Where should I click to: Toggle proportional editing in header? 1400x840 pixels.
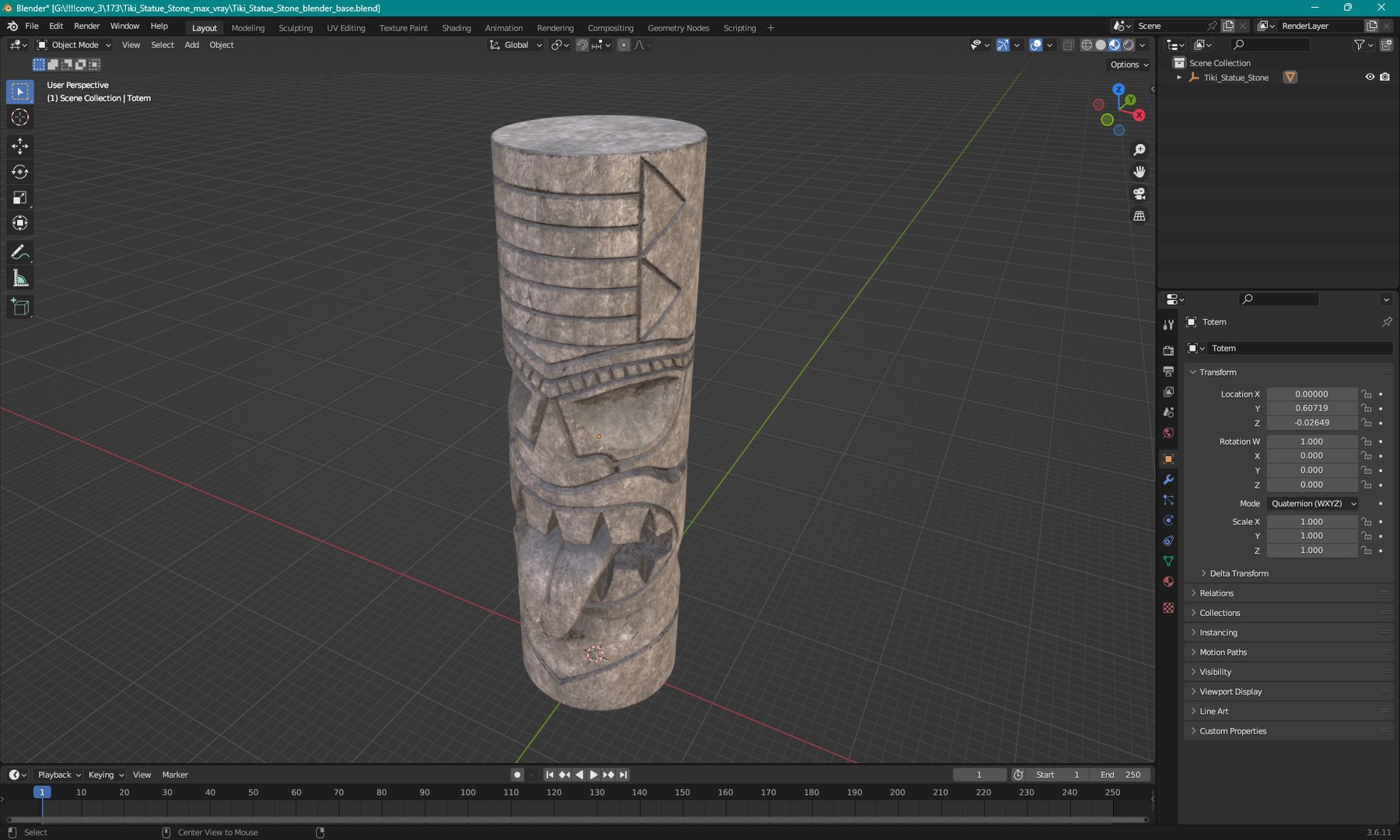624,45
